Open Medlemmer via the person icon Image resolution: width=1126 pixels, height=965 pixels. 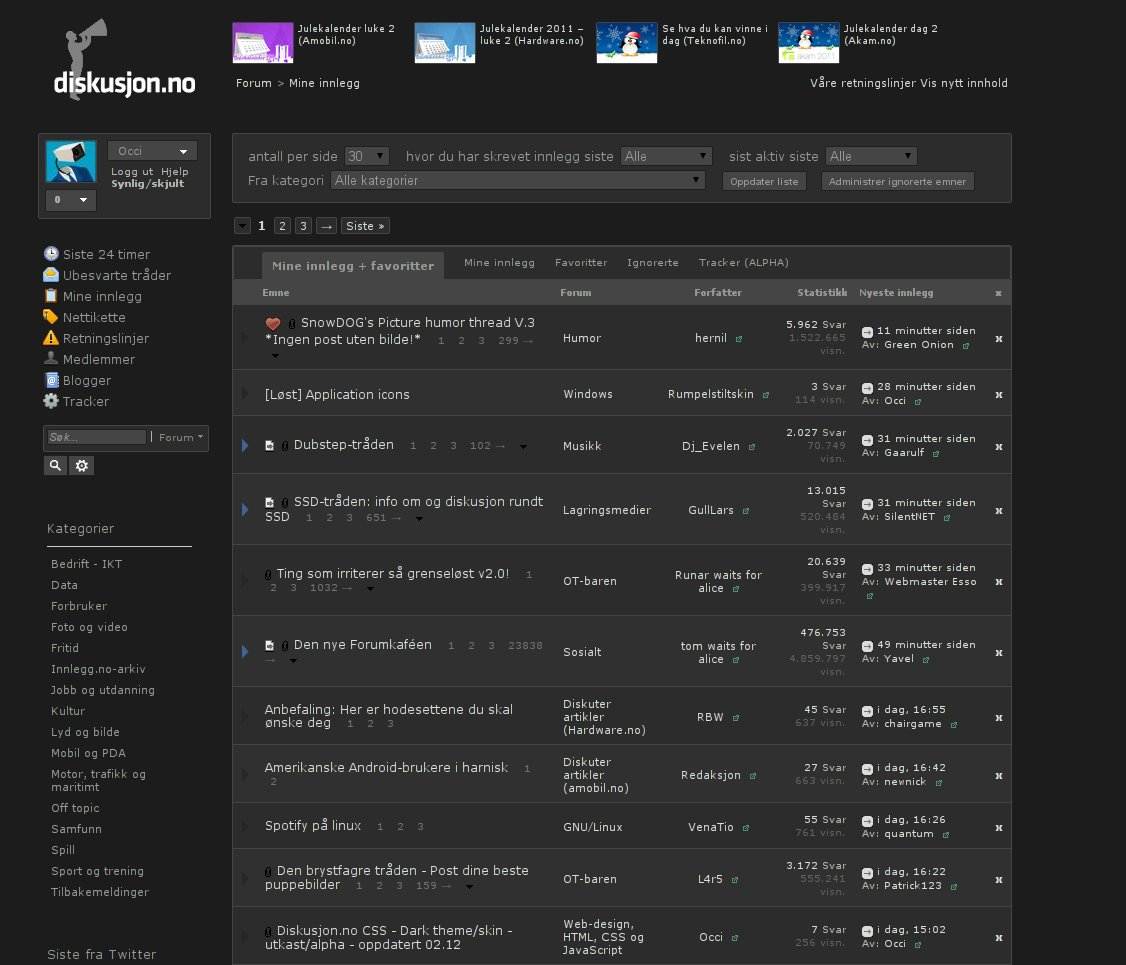coord(51,359)
